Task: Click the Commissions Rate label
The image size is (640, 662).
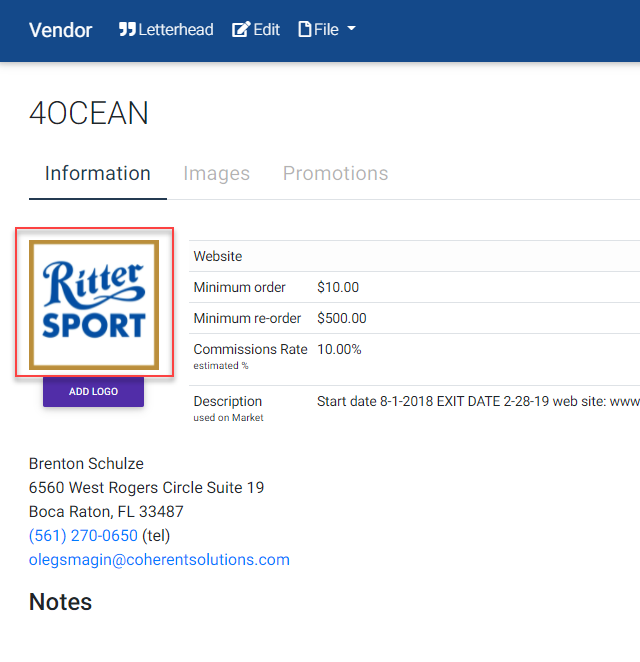Action: coord(250,349)
